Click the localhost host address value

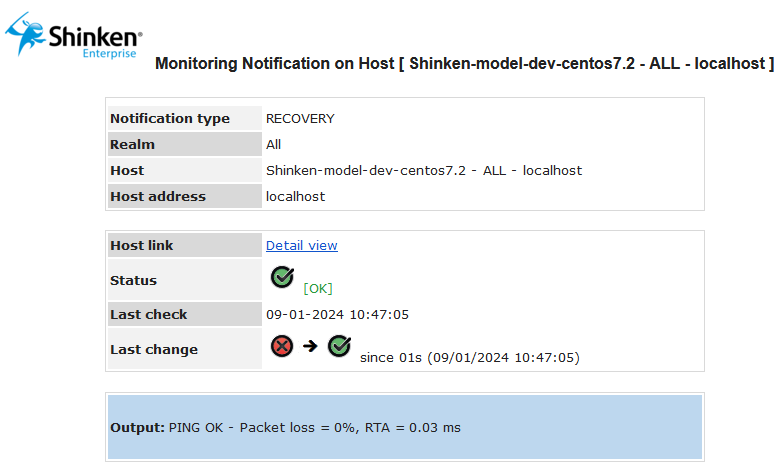tap(295, 196)
